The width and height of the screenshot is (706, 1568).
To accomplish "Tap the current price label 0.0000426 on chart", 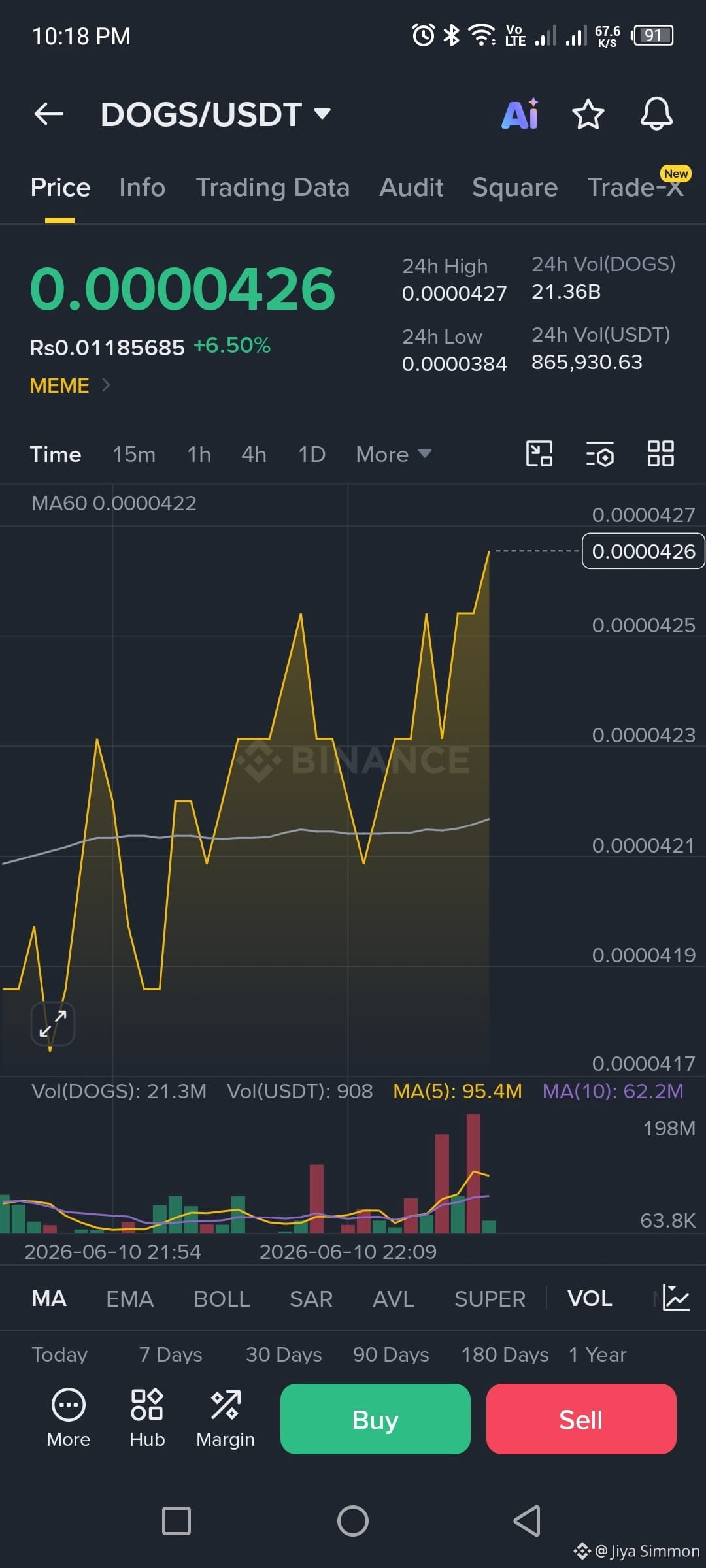I will (x=643, y=551).
